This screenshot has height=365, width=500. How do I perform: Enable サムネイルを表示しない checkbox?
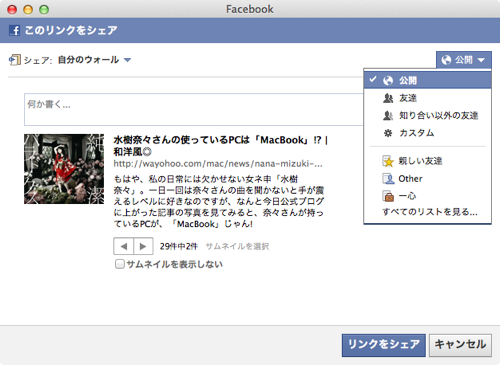tap(119, 264)
